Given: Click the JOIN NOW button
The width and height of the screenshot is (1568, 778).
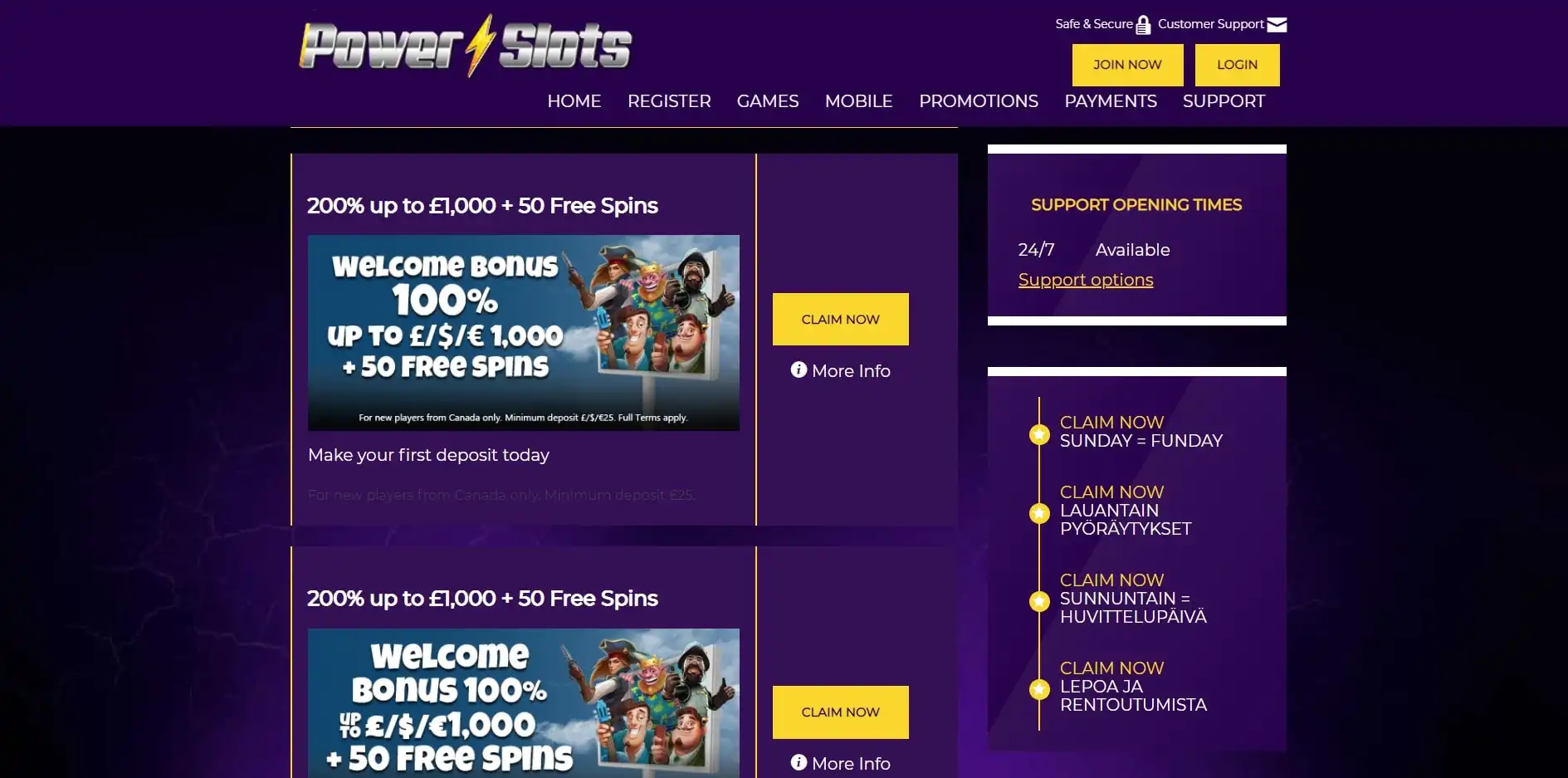Looking at the screenshot, I should click(1127, 65).
